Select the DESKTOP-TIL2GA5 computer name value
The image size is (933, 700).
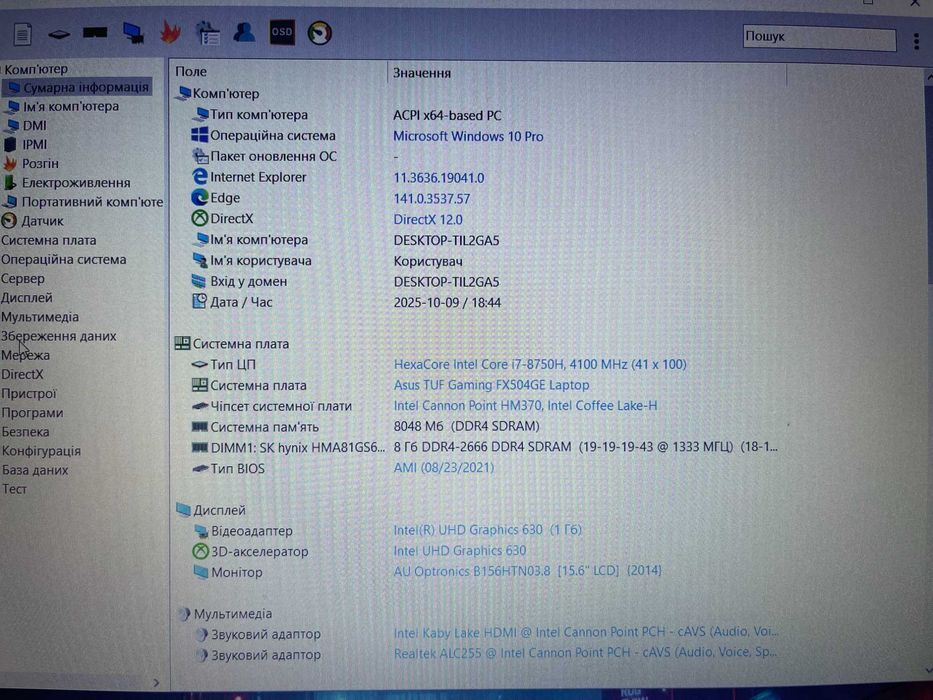447,240
